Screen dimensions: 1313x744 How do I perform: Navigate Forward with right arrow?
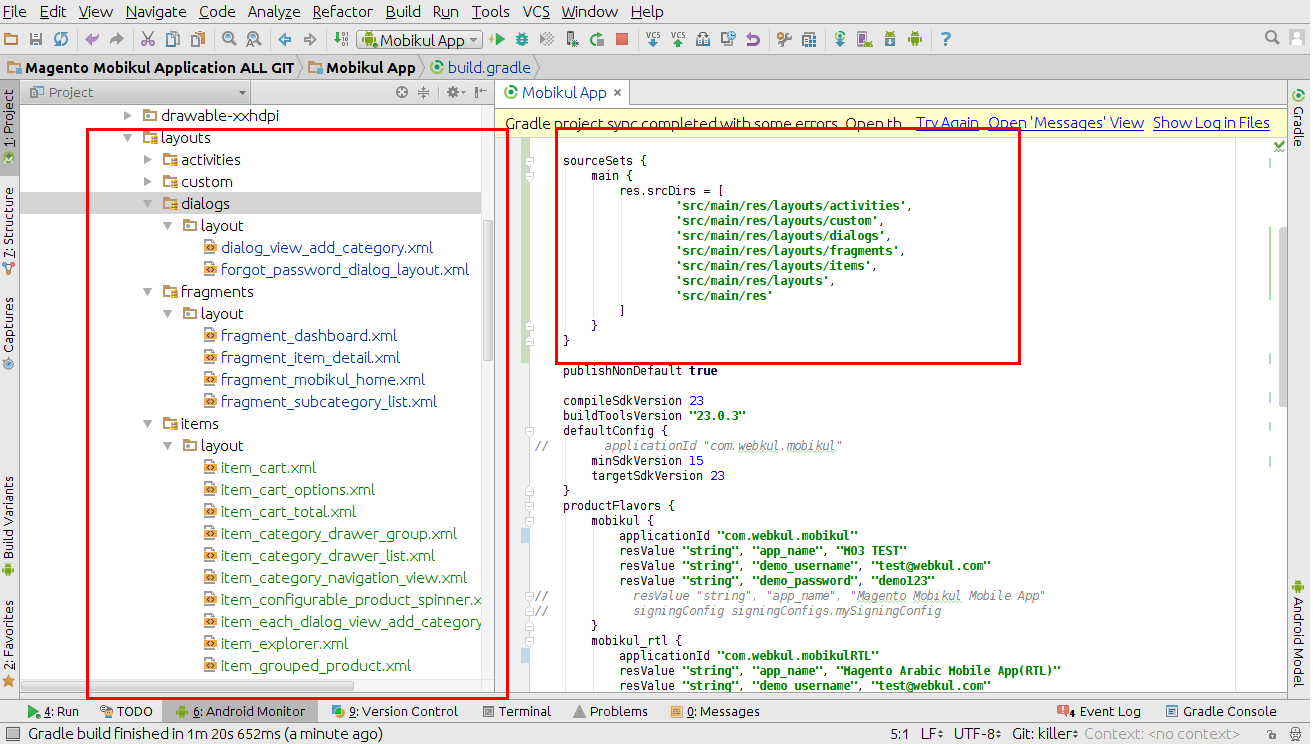(x=310, y=39)
